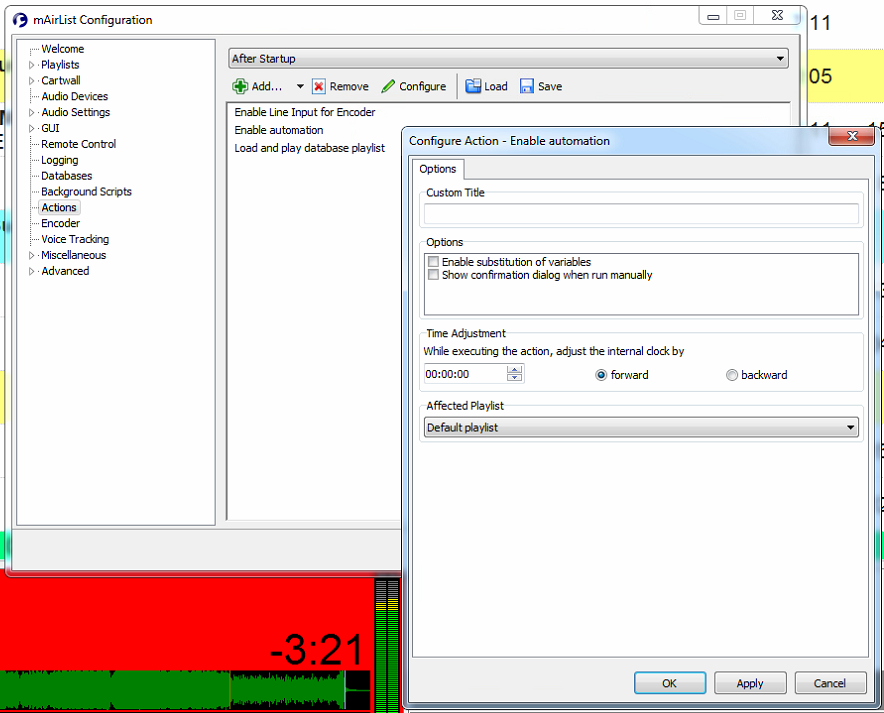This screenshot has height=713, width=884.
Task: Select Audio Devices in the tree
Action: coord(74,96)
